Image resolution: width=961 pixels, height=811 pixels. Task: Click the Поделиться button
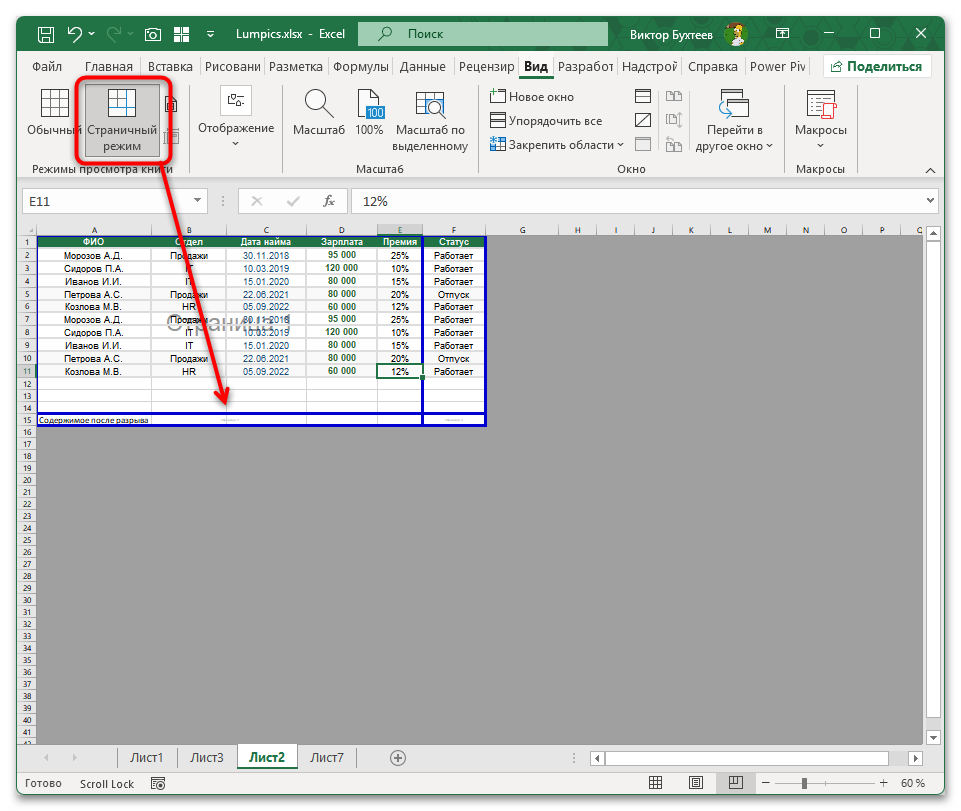877,67
